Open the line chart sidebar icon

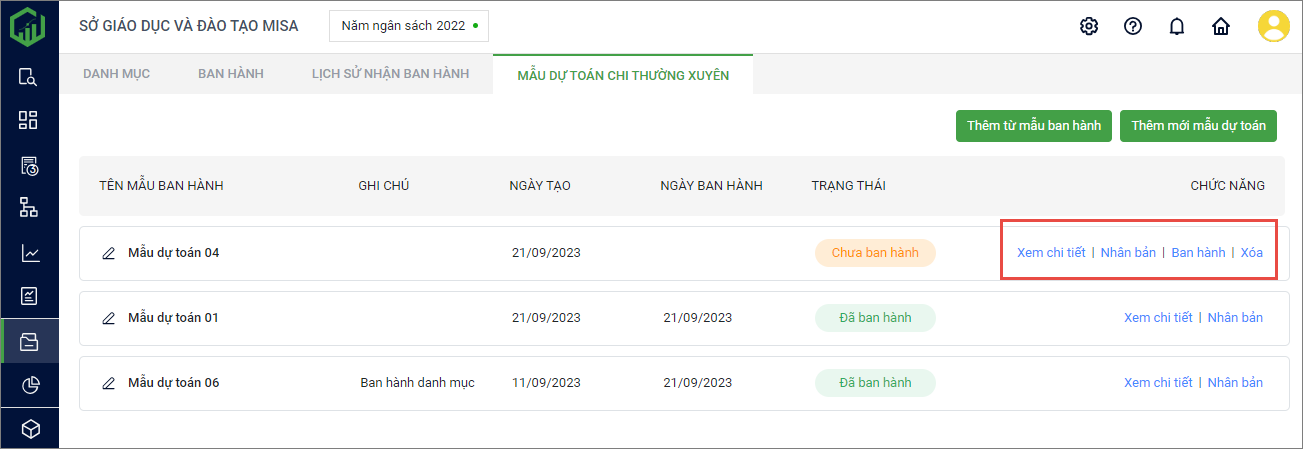29,253
